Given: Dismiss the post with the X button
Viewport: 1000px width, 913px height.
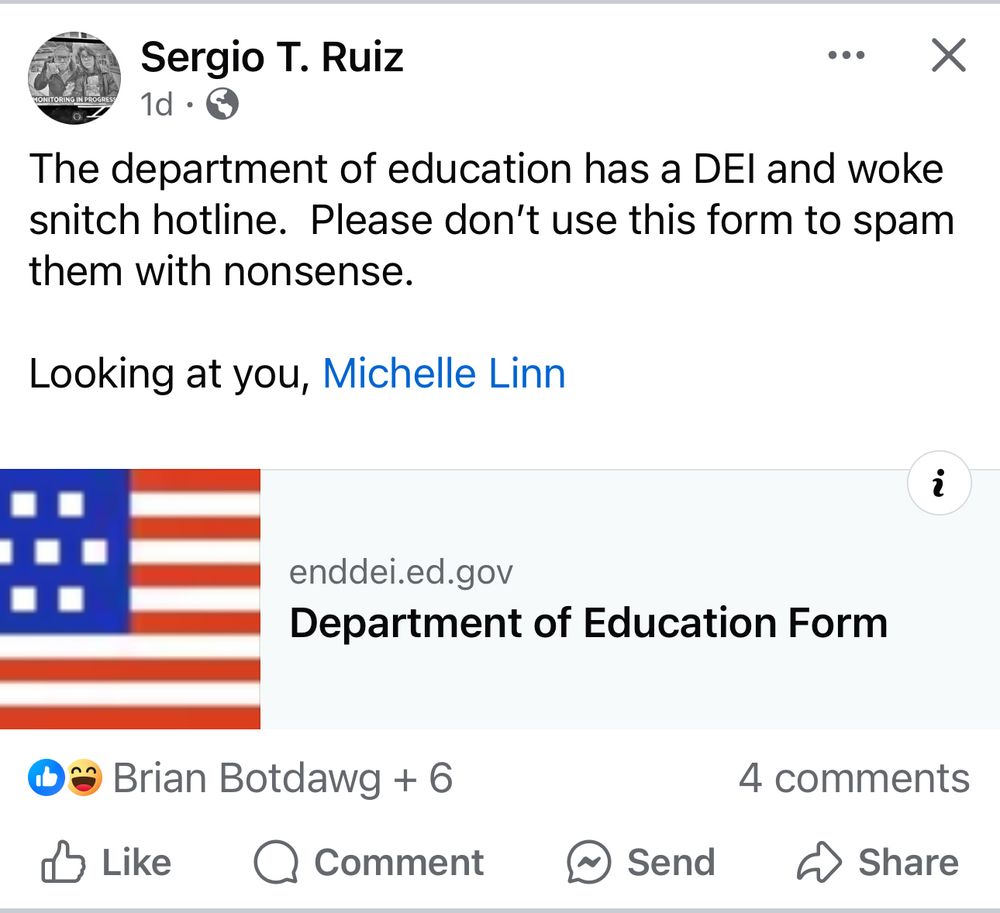Looking at the screenshot, I should tap(947, 56).
